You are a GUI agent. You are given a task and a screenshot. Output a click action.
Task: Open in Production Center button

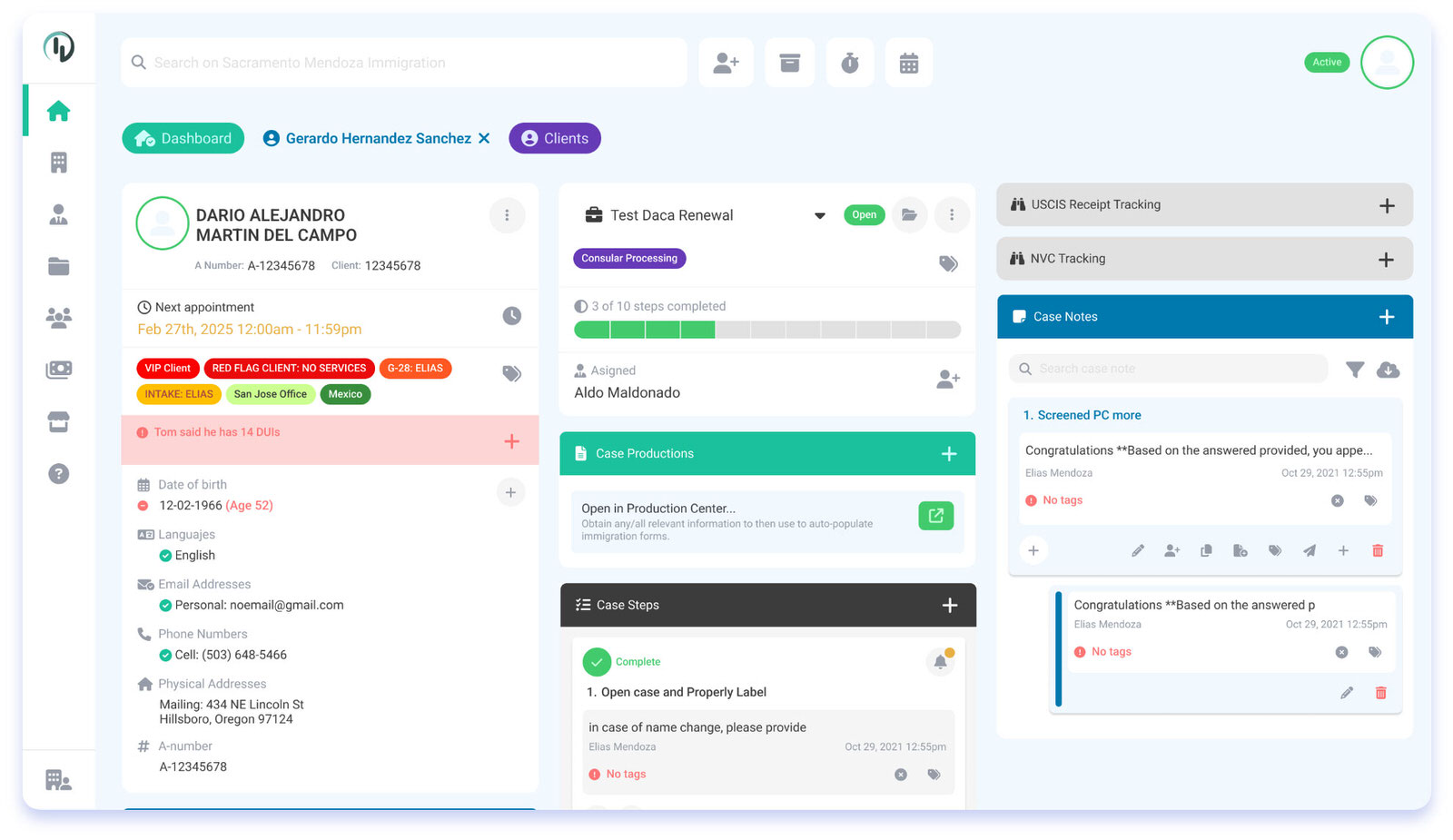(x=935, y=516)
